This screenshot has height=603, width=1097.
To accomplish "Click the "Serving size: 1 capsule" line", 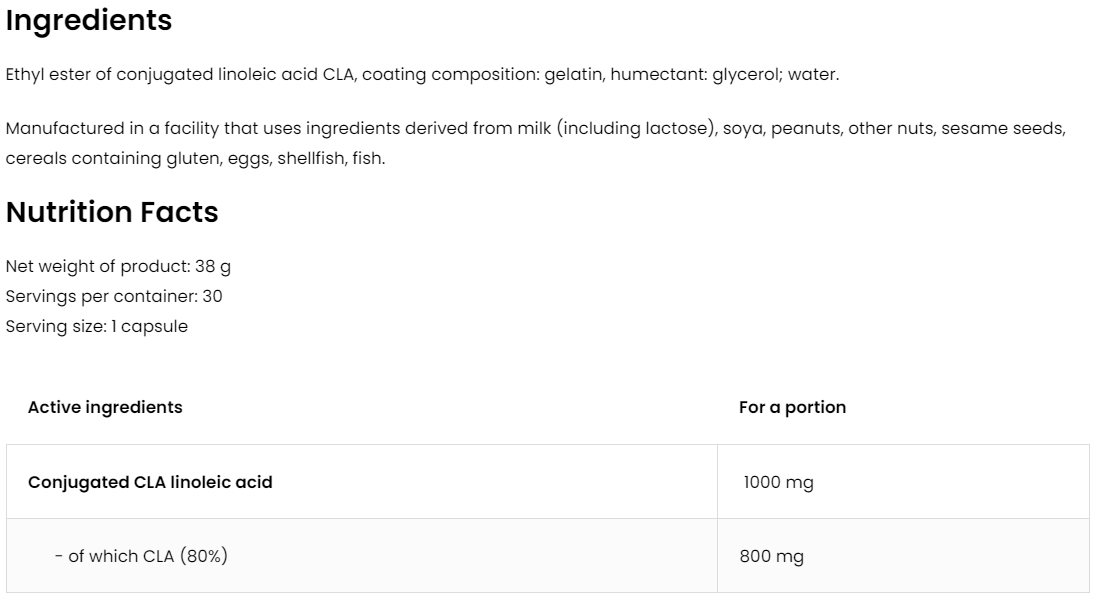I will 97,326.
